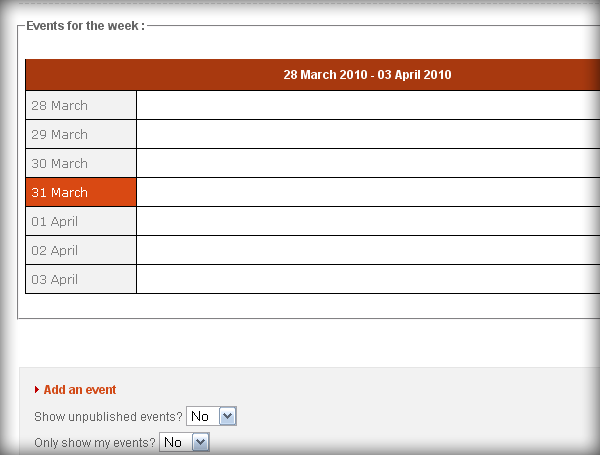600x455 pixels.
Task: Click the week range header 28 March 2010 - 03 April 2010
Action: pos(367,75)
